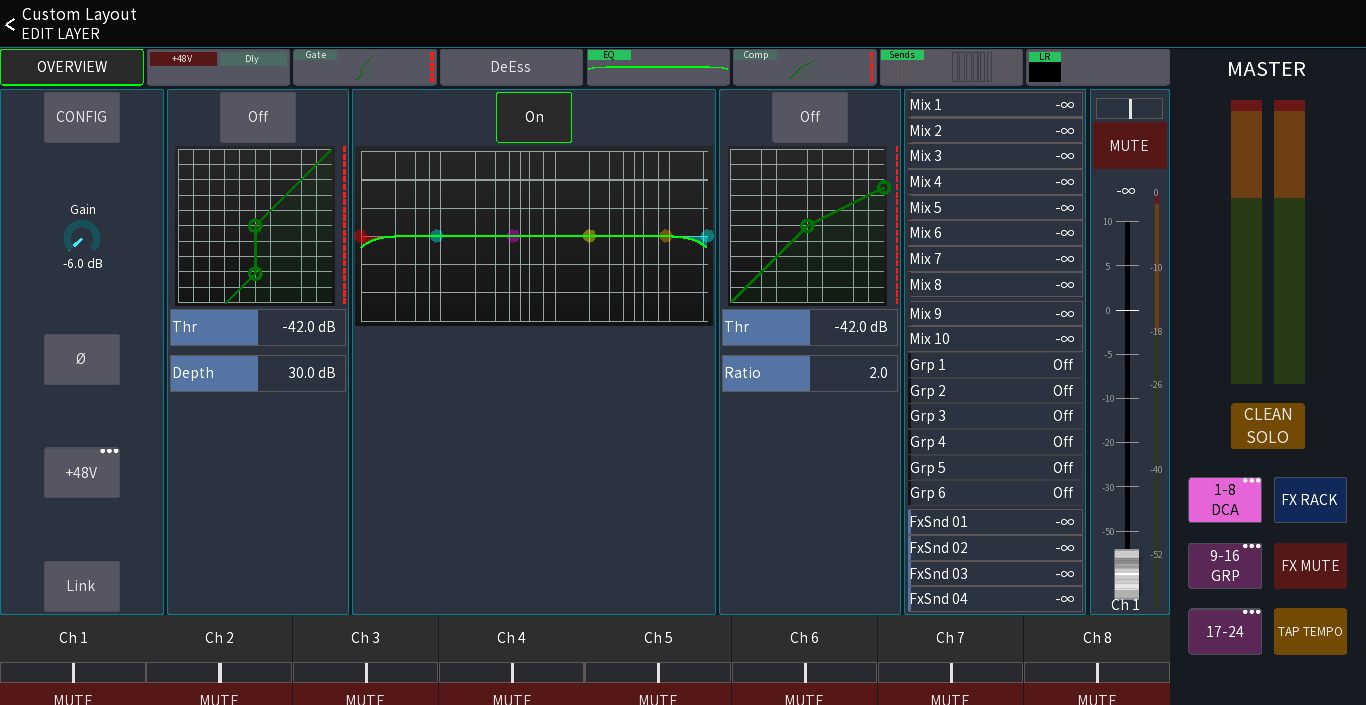This screenshot has width=1366, height=705.
Task: Toggle the Gate Off button
Action: (258, 117)
